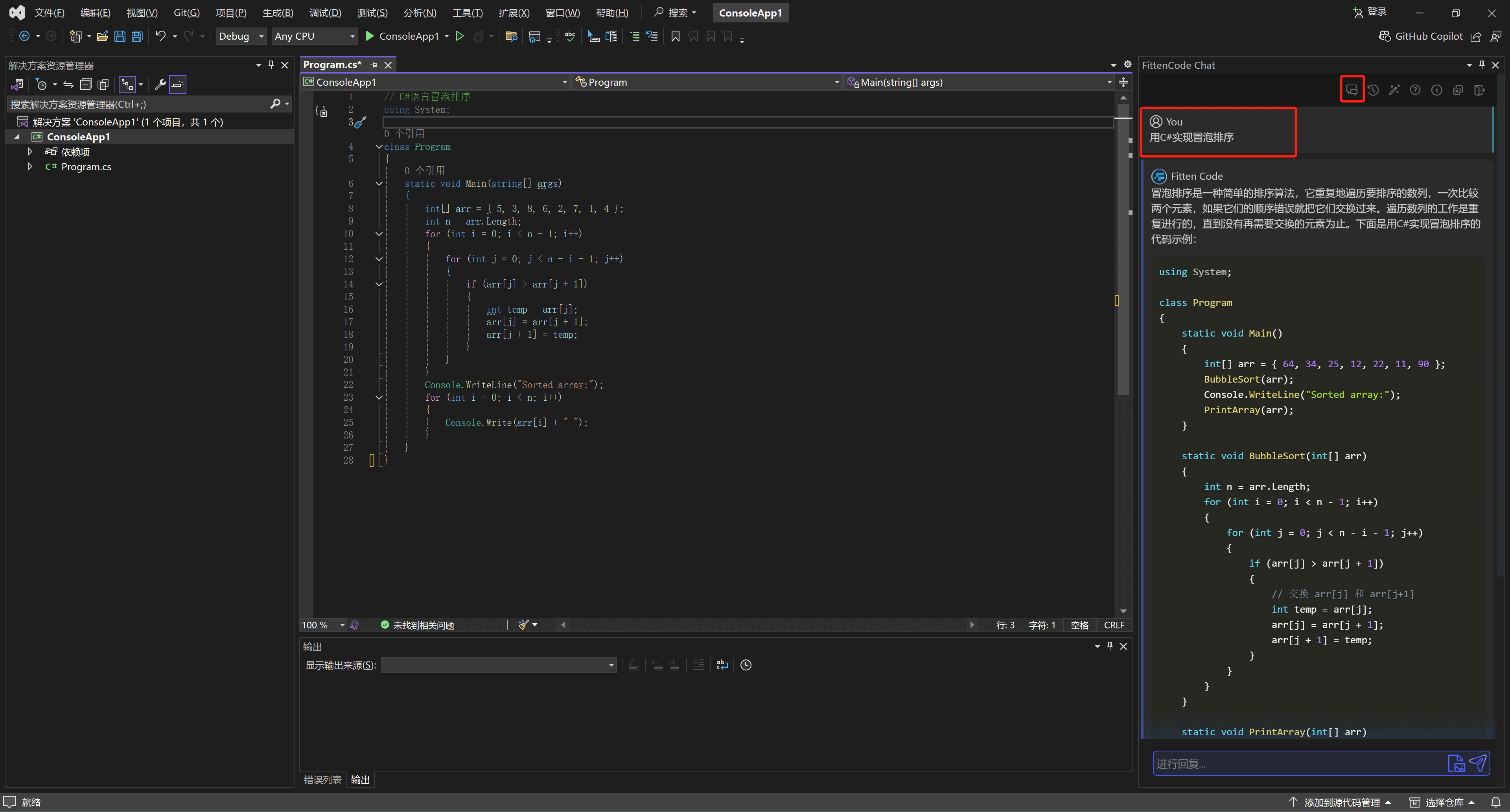Screen dimensions: 1510x812
Task: Toggle the bookmark on current line
Action: (x=675, y=36)
